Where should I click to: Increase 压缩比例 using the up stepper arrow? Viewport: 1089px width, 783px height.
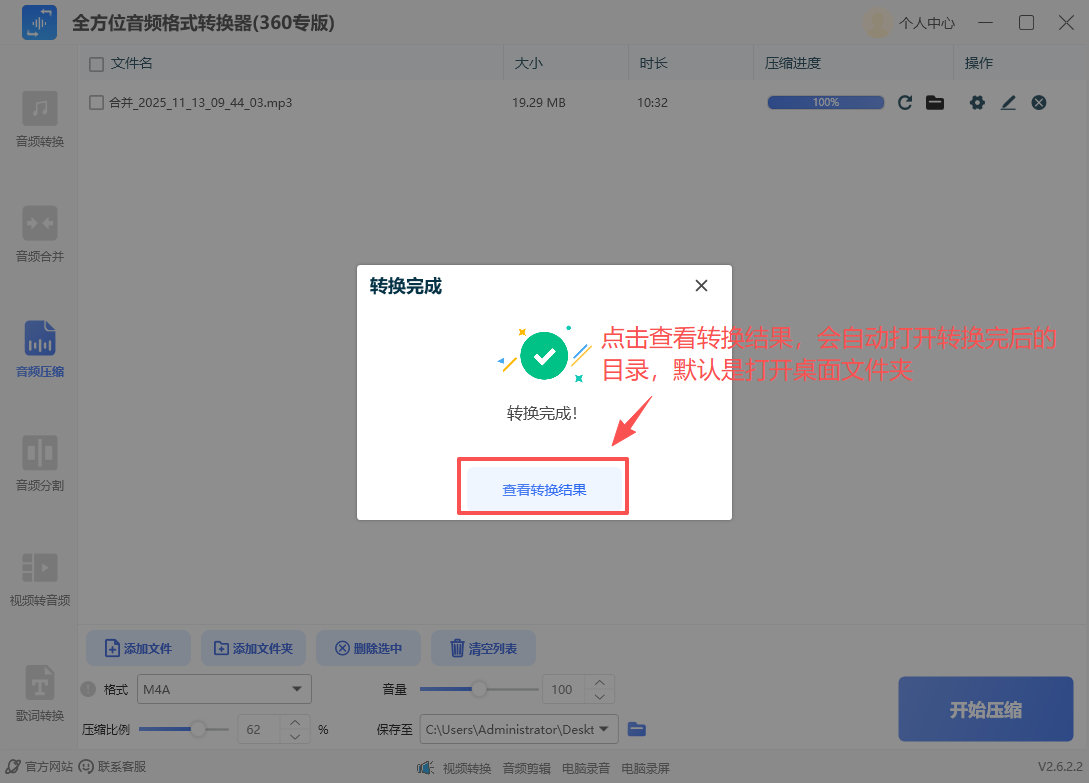[297, 723]
